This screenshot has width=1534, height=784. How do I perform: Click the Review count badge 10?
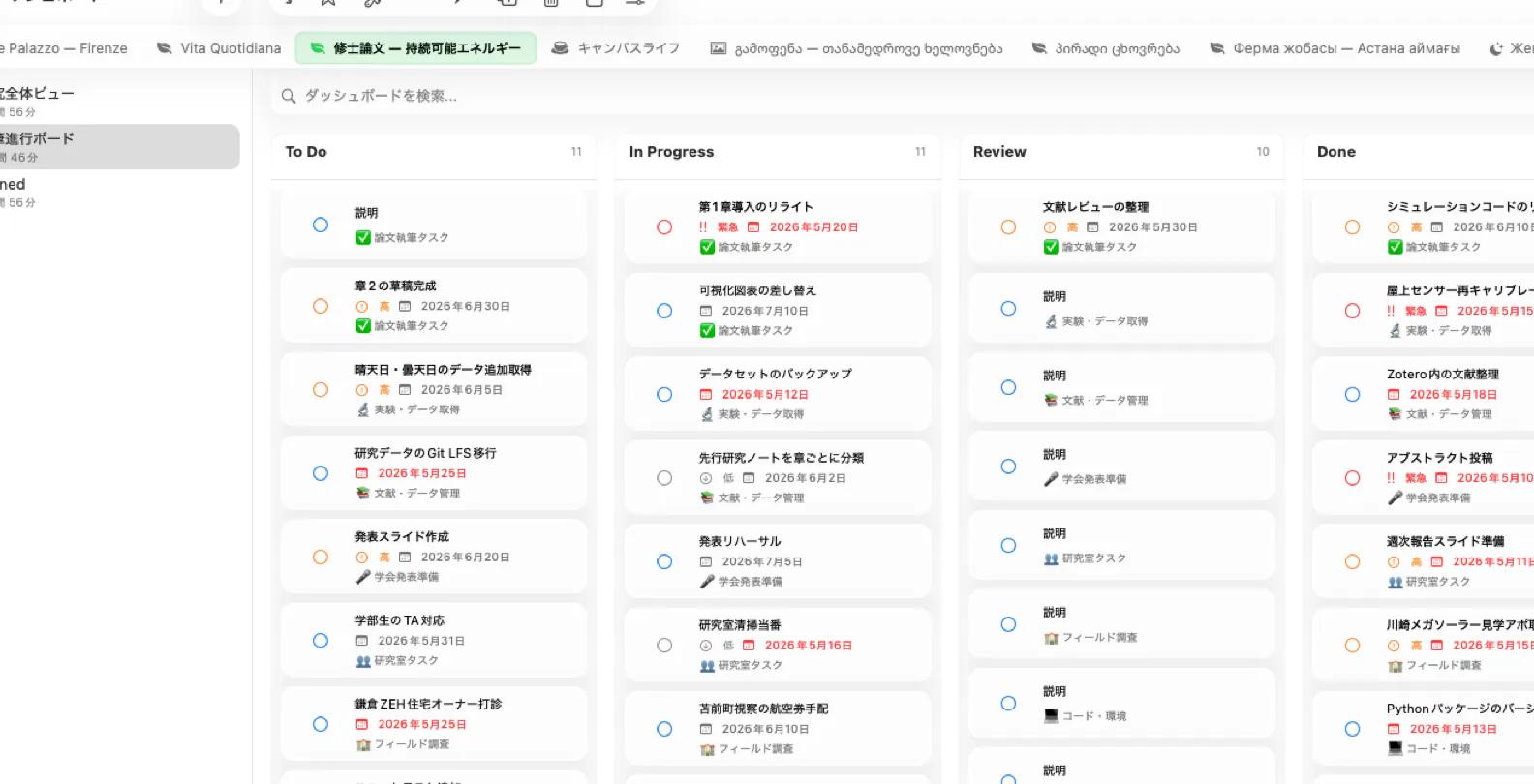[1263, 152]
